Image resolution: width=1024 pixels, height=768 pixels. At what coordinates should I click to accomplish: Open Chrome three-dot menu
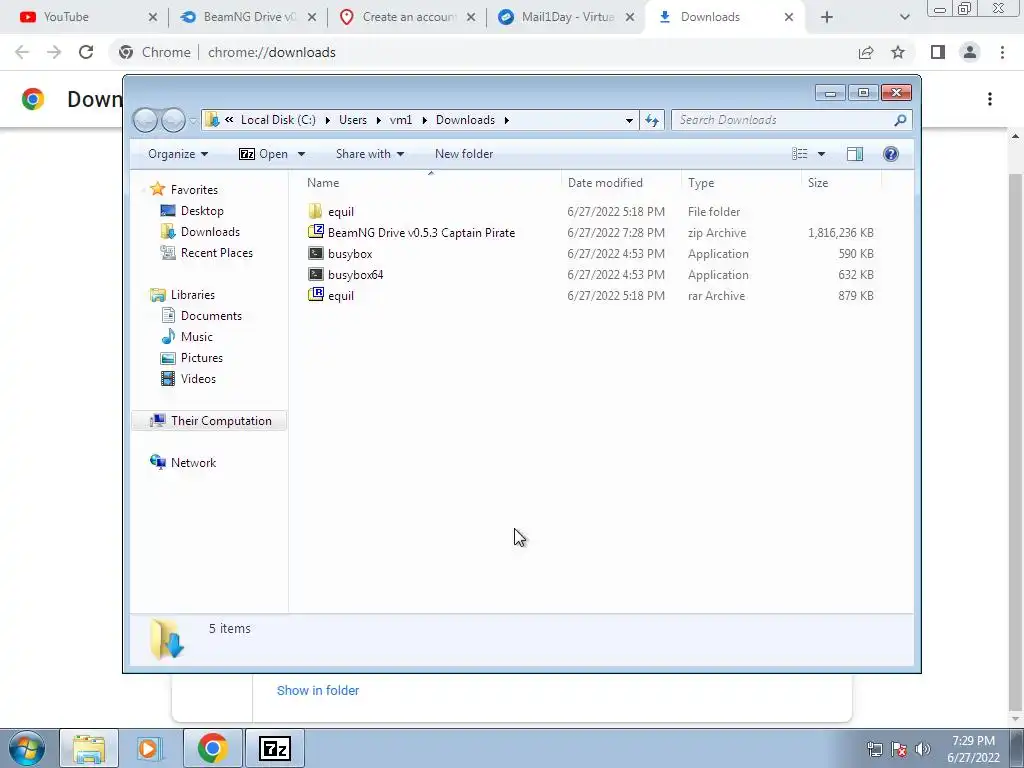[x=1002, y=52]
